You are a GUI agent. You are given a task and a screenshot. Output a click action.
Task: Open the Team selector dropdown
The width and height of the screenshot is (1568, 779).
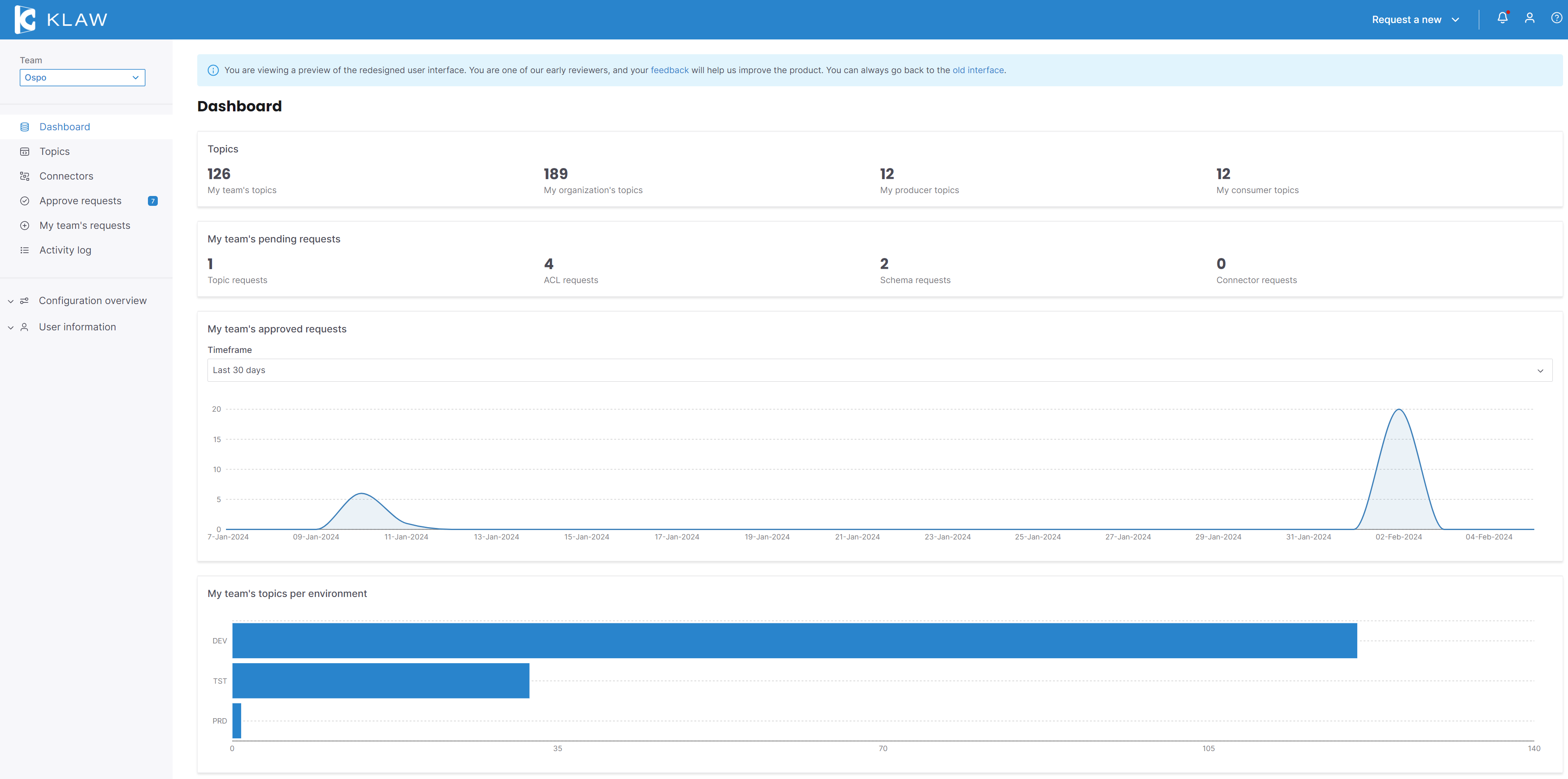coord(82,77)
